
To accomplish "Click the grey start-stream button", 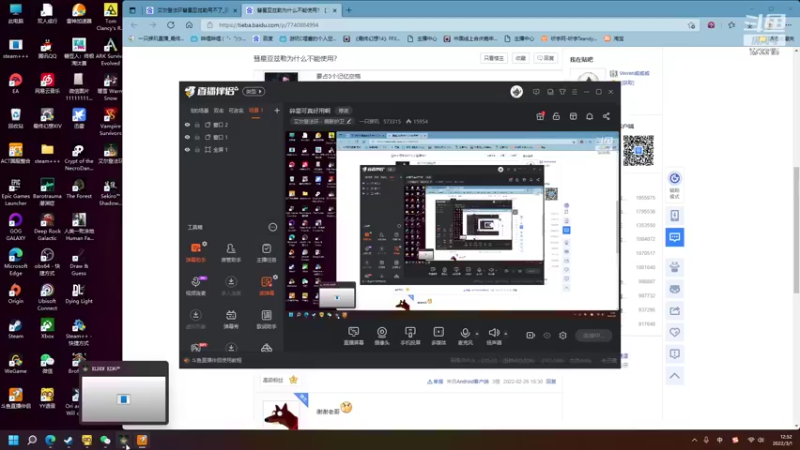I will pyautogui.click(x=593, y=335).
